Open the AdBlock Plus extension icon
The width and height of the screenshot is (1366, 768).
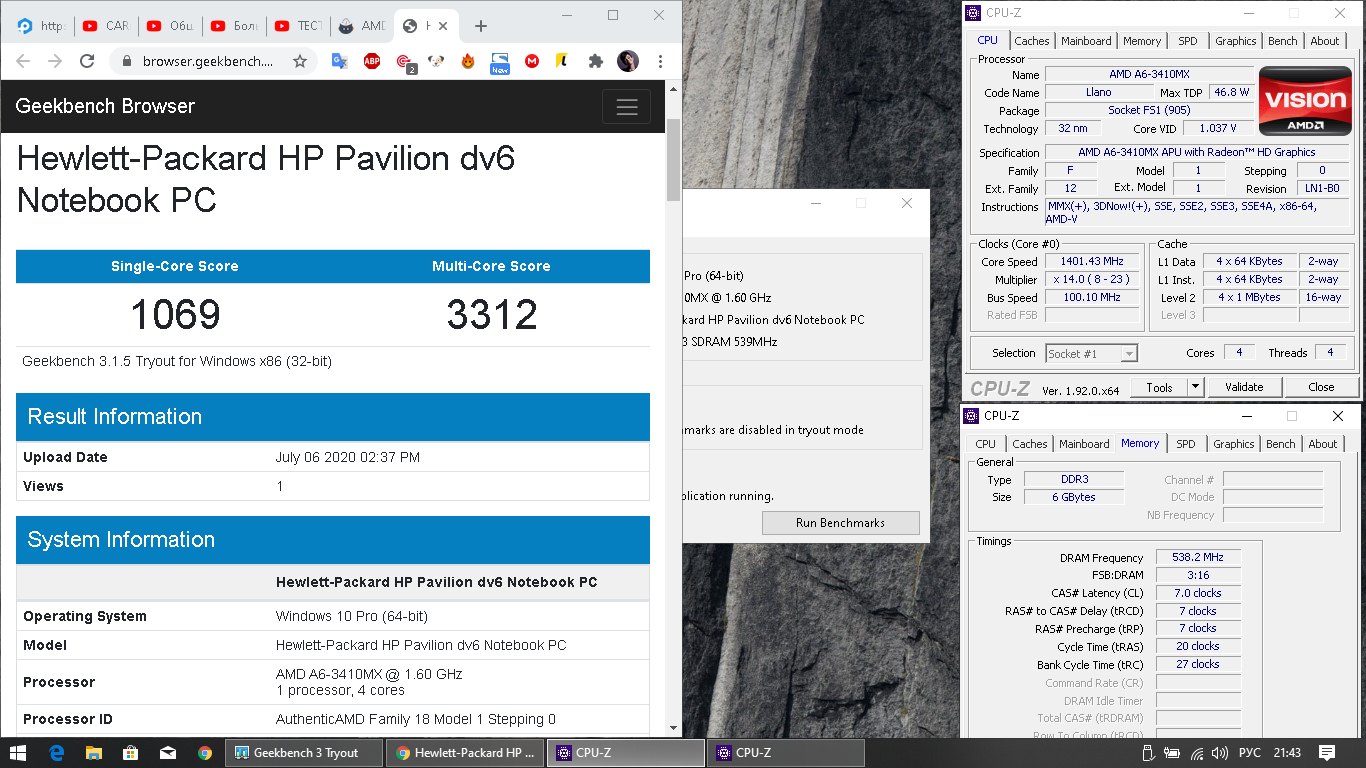(372, 61)
